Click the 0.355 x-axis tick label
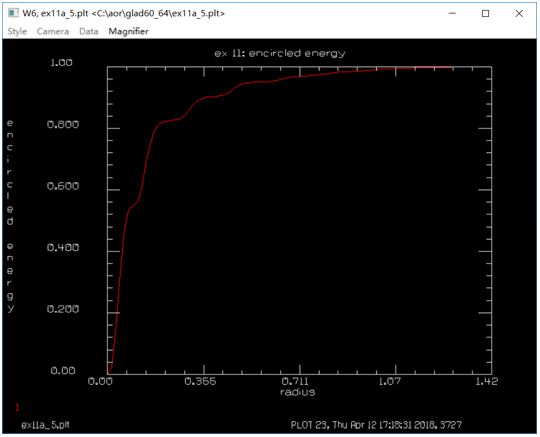Image resolution: width=540 pixels, height=437 pixels. pyautogui.click(x=200, y=381)
